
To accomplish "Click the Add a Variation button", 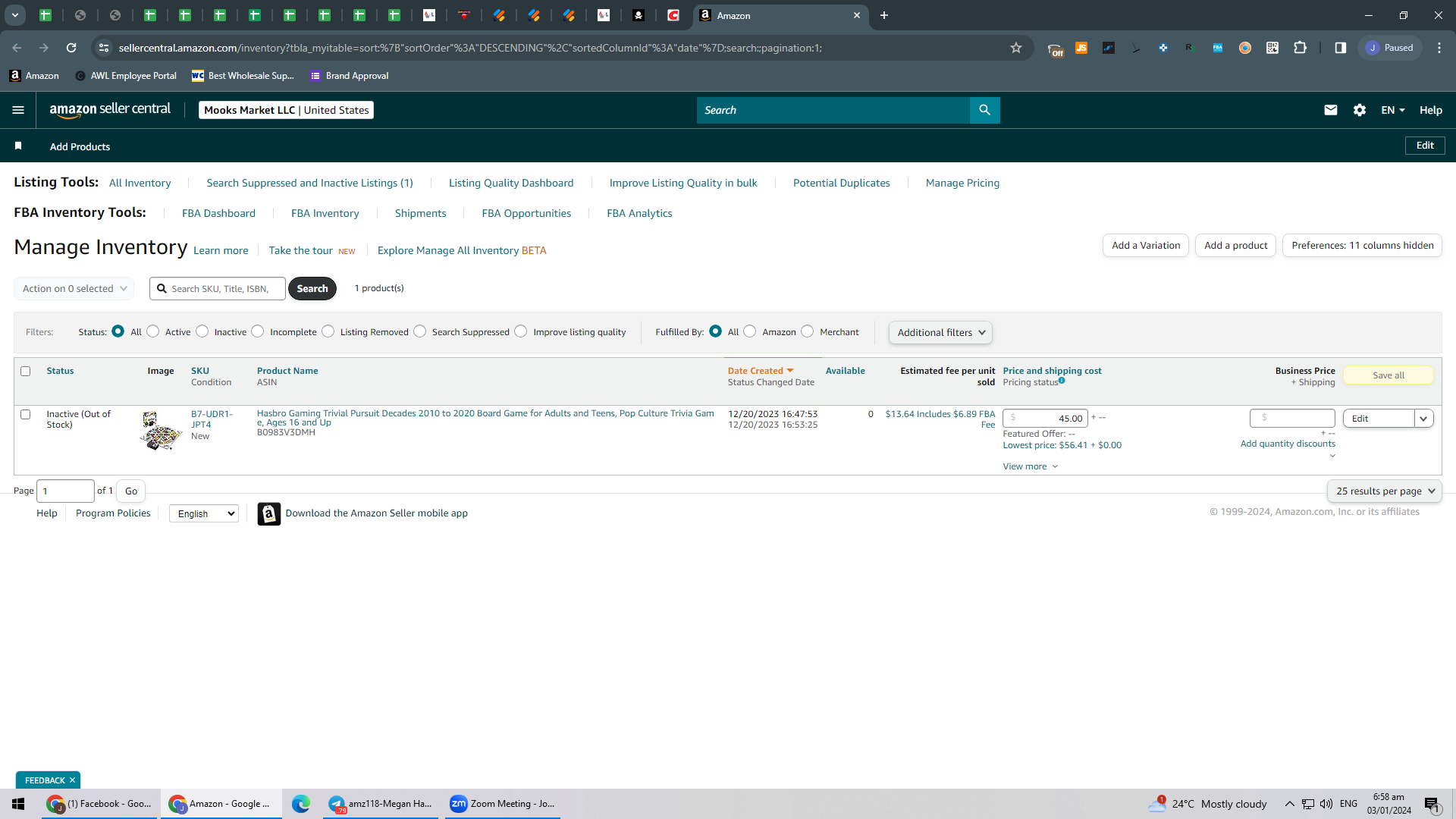I will point(1146,245).
